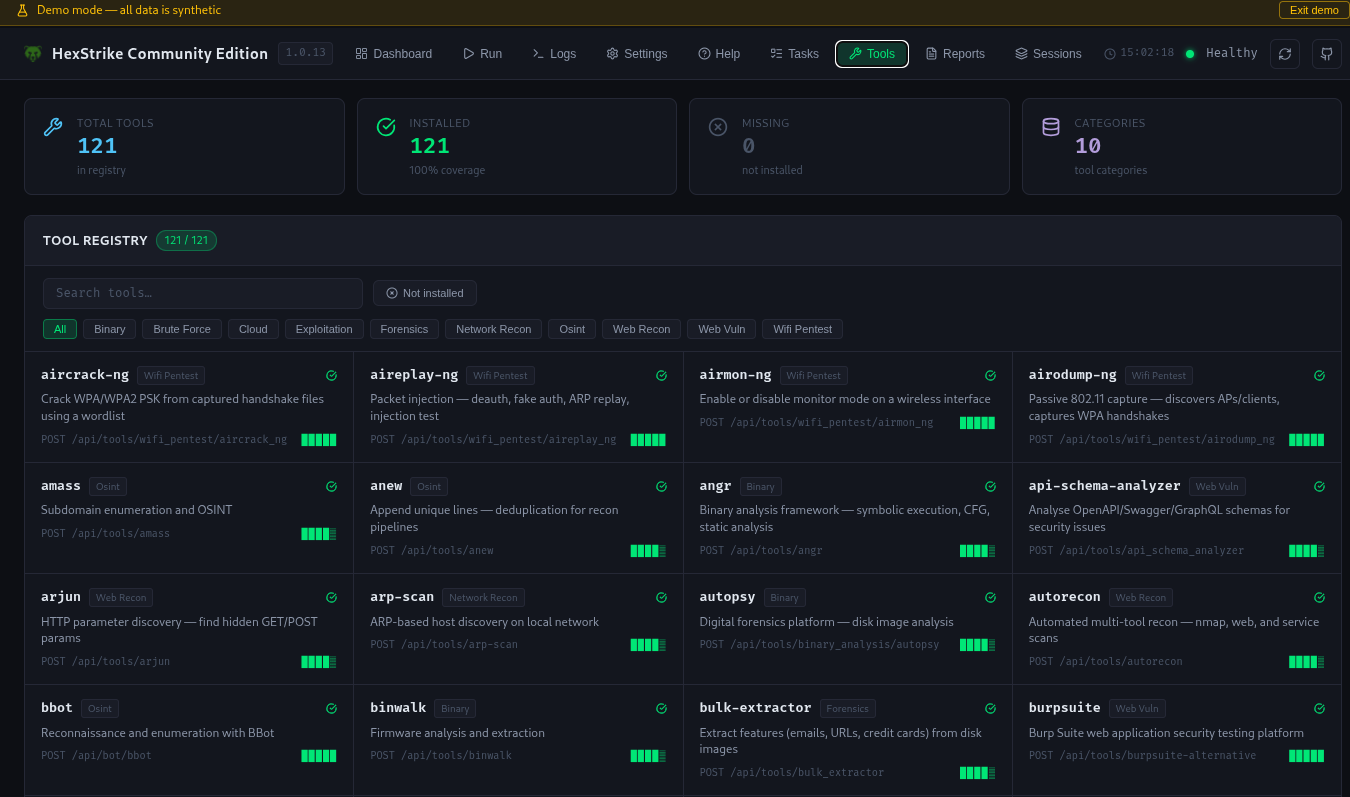
Task: Click installed check icon on aireplay-ng card
Action: tap(661, 375)
